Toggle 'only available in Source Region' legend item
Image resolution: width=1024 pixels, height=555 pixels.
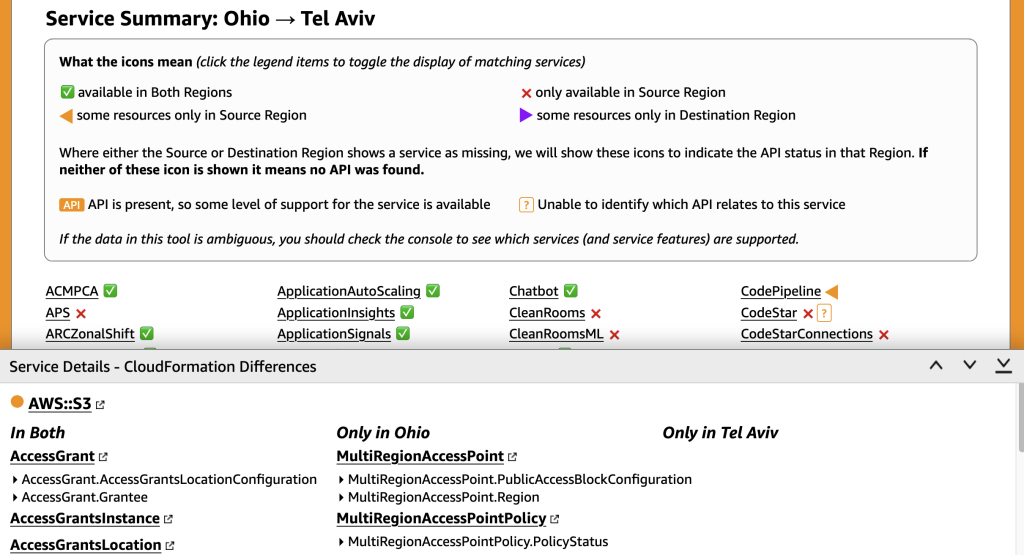point(623,92)
